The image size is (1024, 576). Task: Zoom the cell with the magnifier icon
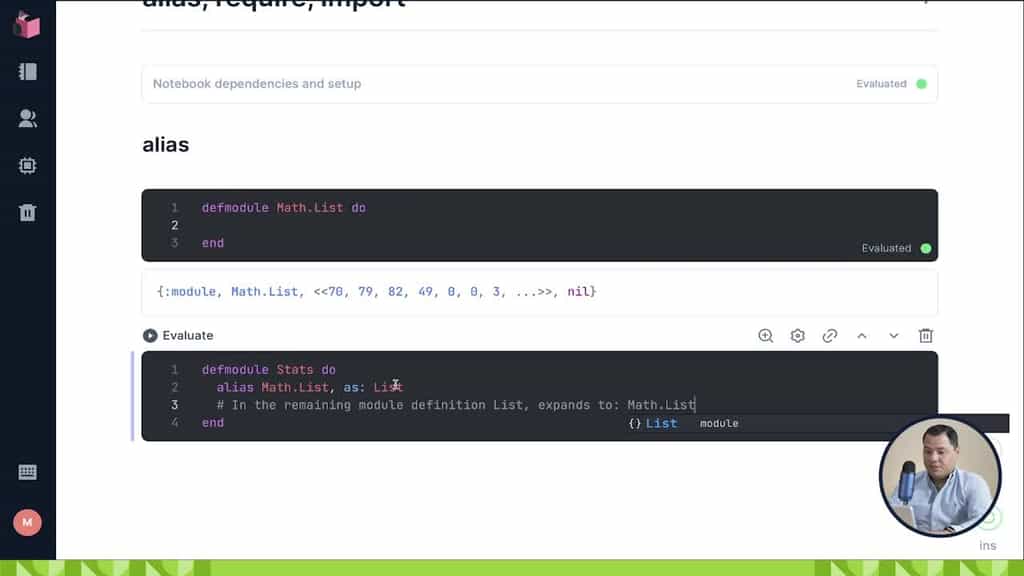(765, 336)
